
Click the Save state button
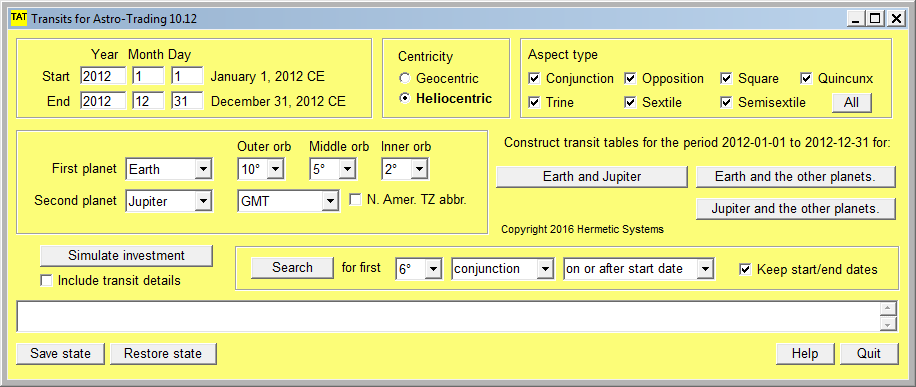60,354
